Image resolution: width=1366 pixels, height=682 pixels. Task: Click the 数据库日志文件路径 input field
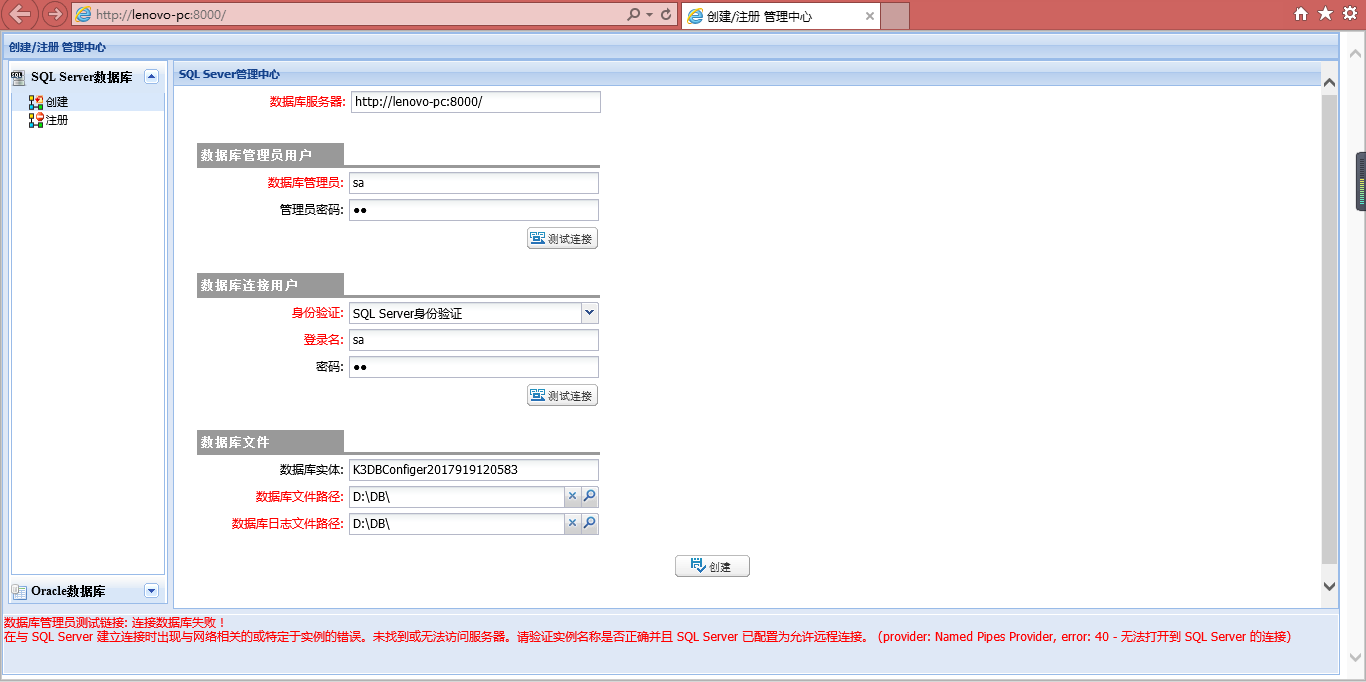click(457, 523)
